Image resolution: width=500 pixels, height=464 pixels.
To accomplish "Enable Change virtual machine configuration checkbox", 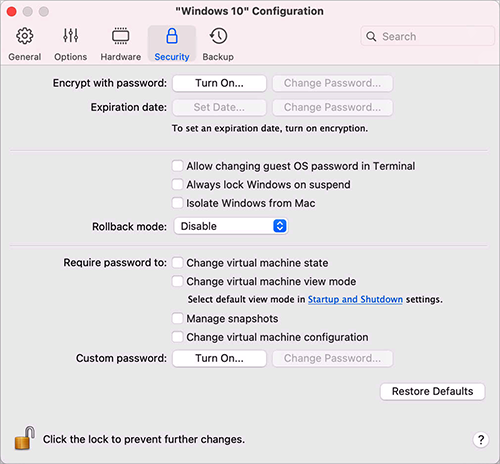I will 177,337.
